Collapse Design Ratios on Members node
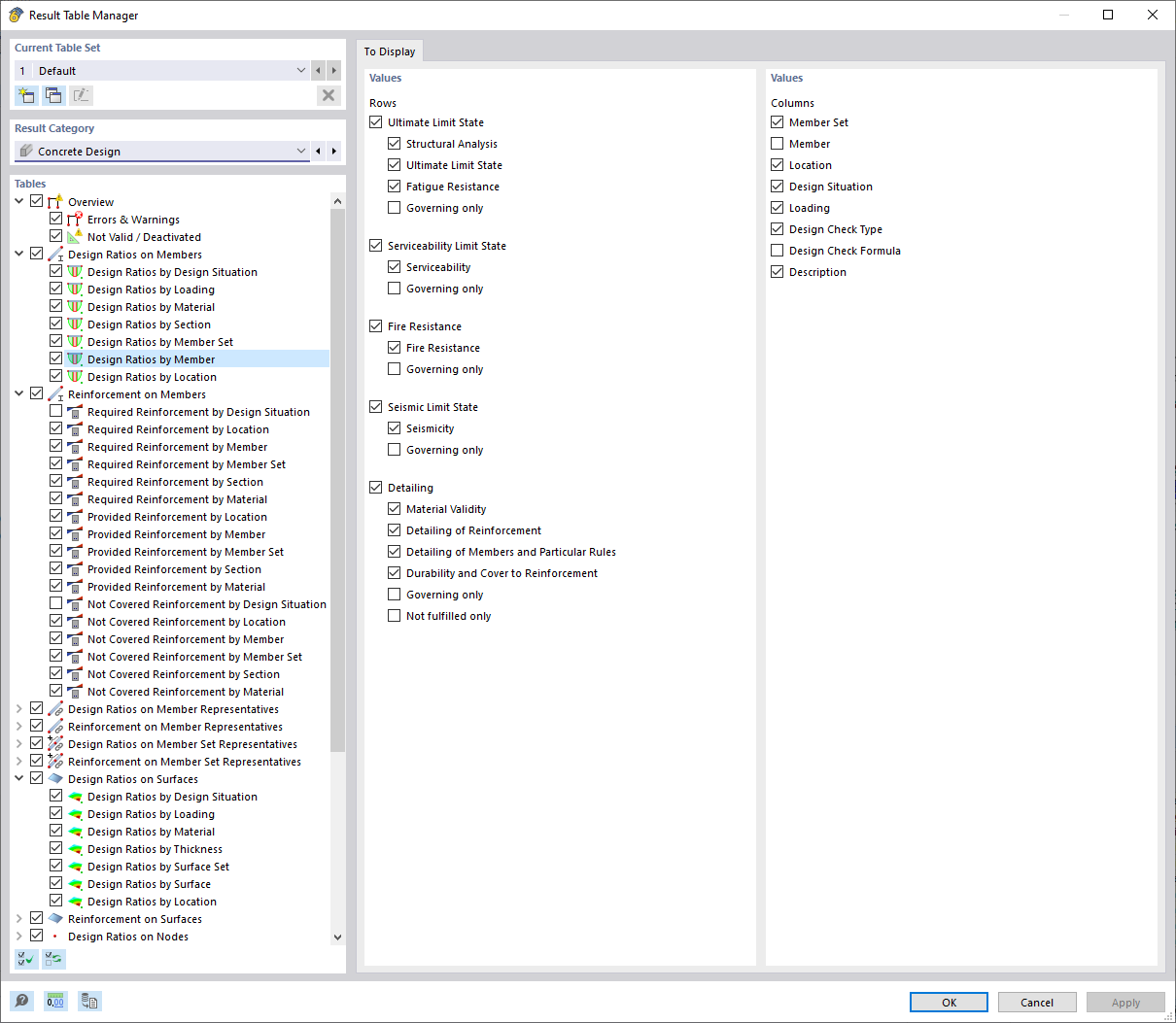The image size is (1176, 1023). pyautogui.click(x=19, y=255)
